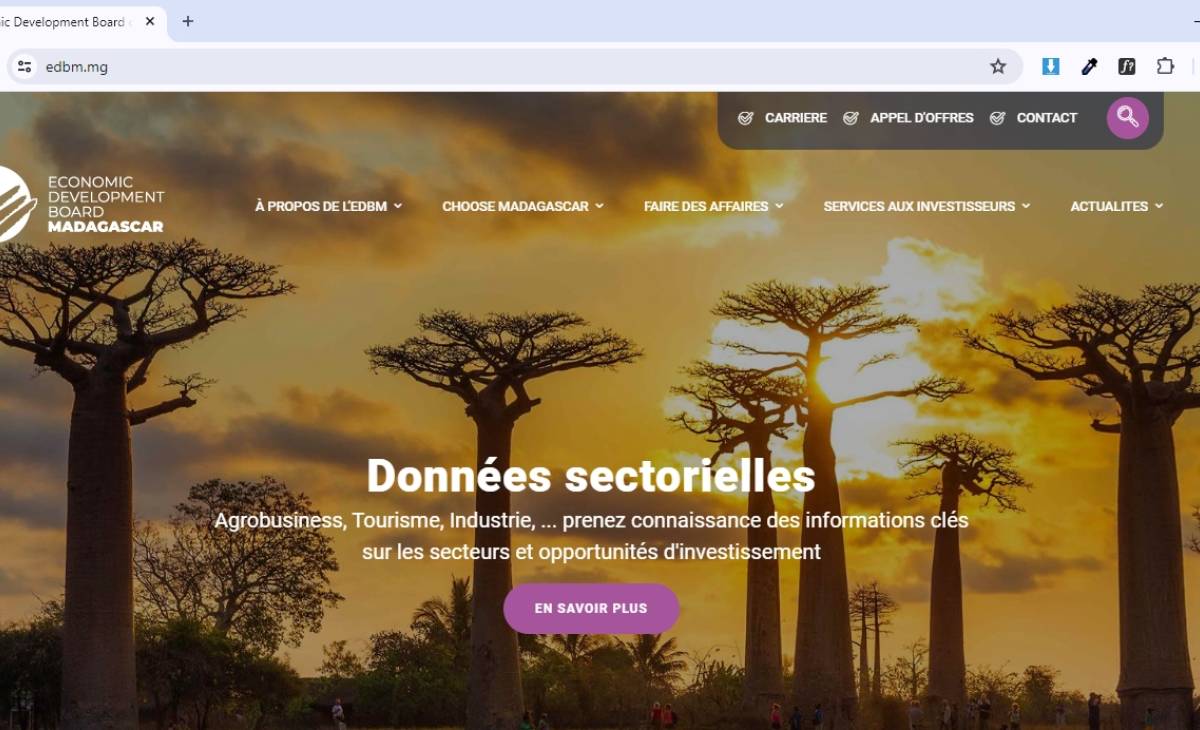
Task: Activate the eyedropper color picker extension
Action: pos(1089,67)
